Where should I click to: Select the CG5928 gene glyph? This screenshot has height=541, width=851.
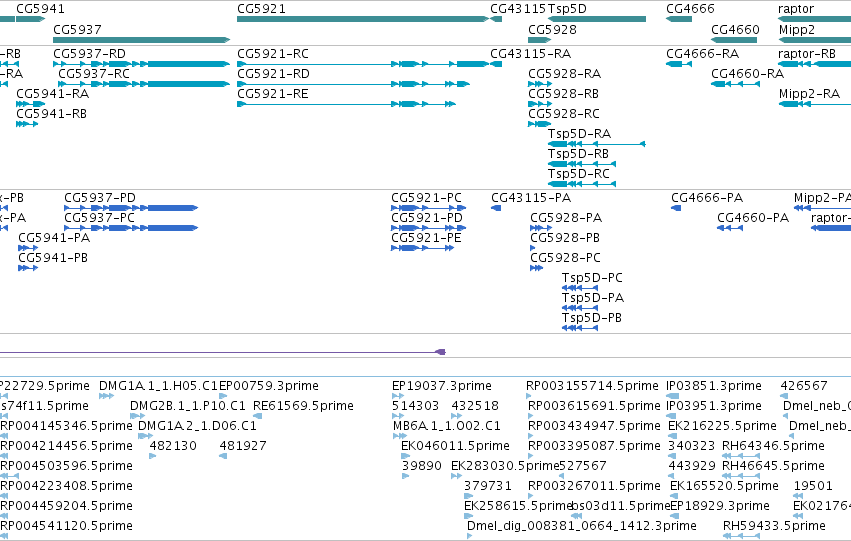(x=539, y=40)
